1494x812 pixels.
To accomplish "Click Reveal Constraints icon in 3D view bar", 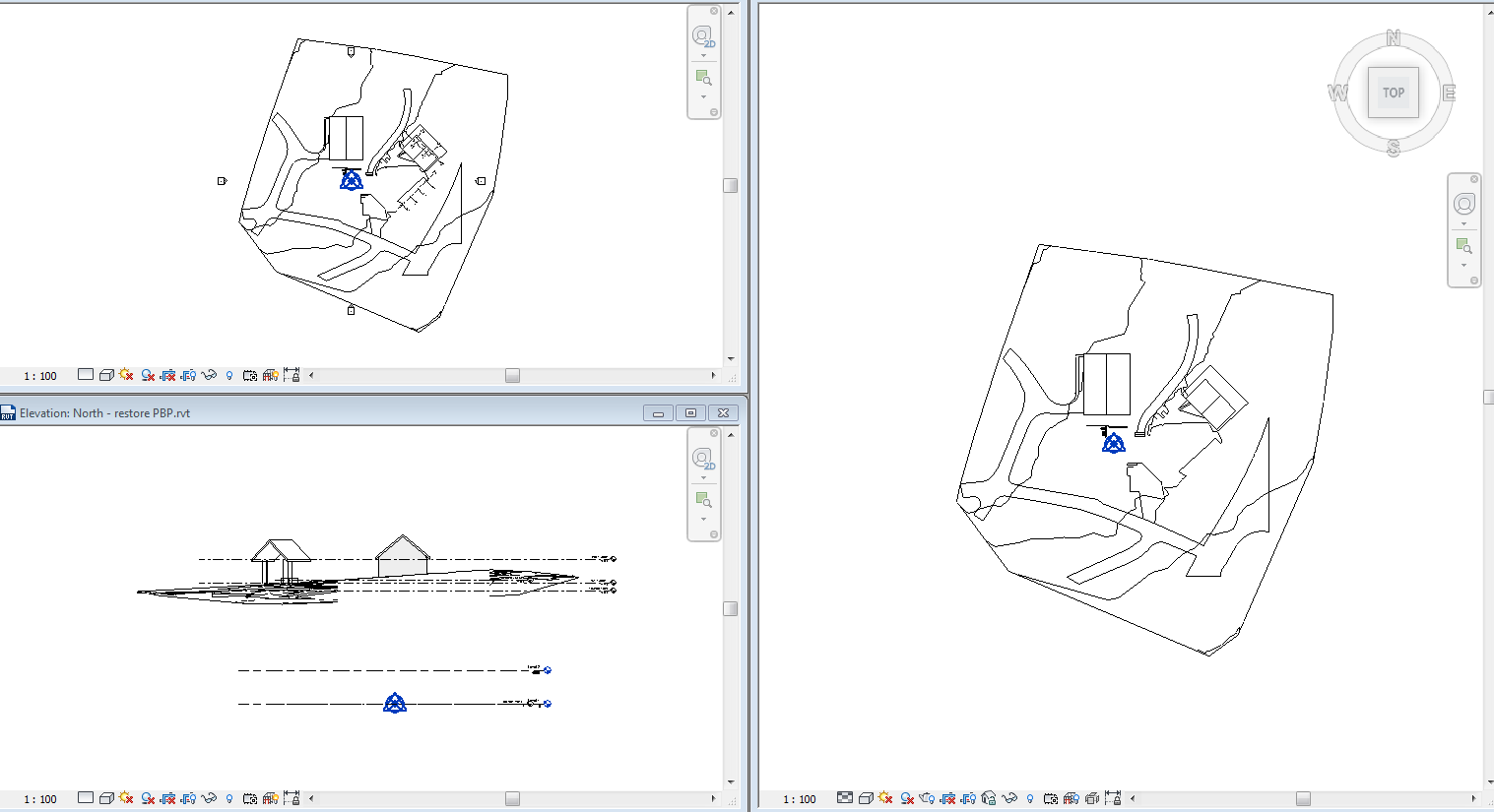I will pos(1113,798).
